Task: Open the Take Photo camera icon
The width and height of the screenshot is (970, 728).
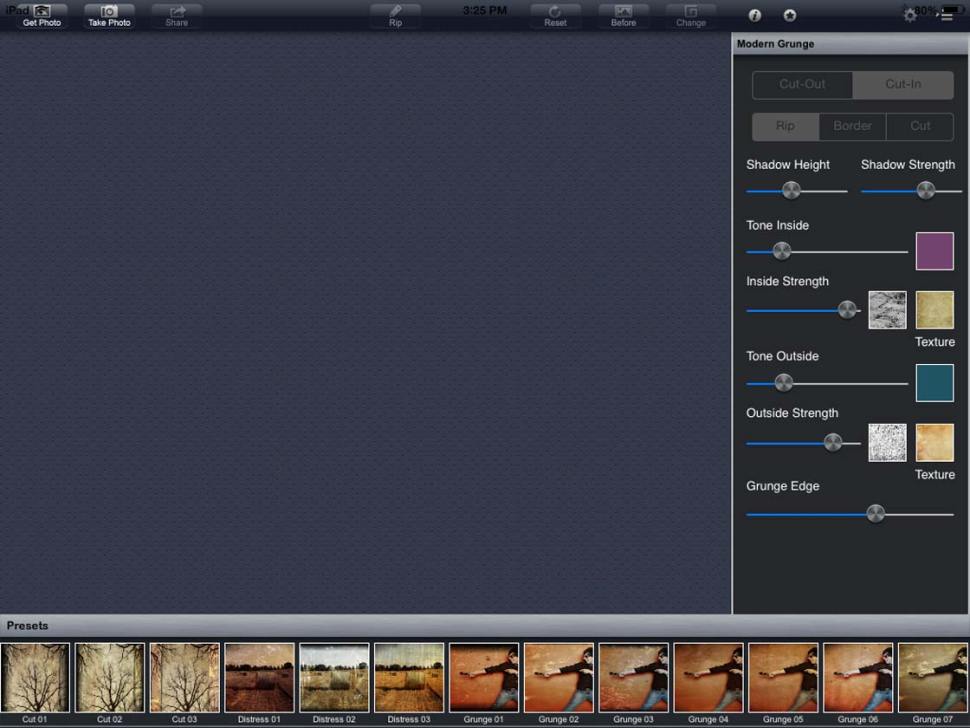Action: click(x=109, y=15)
